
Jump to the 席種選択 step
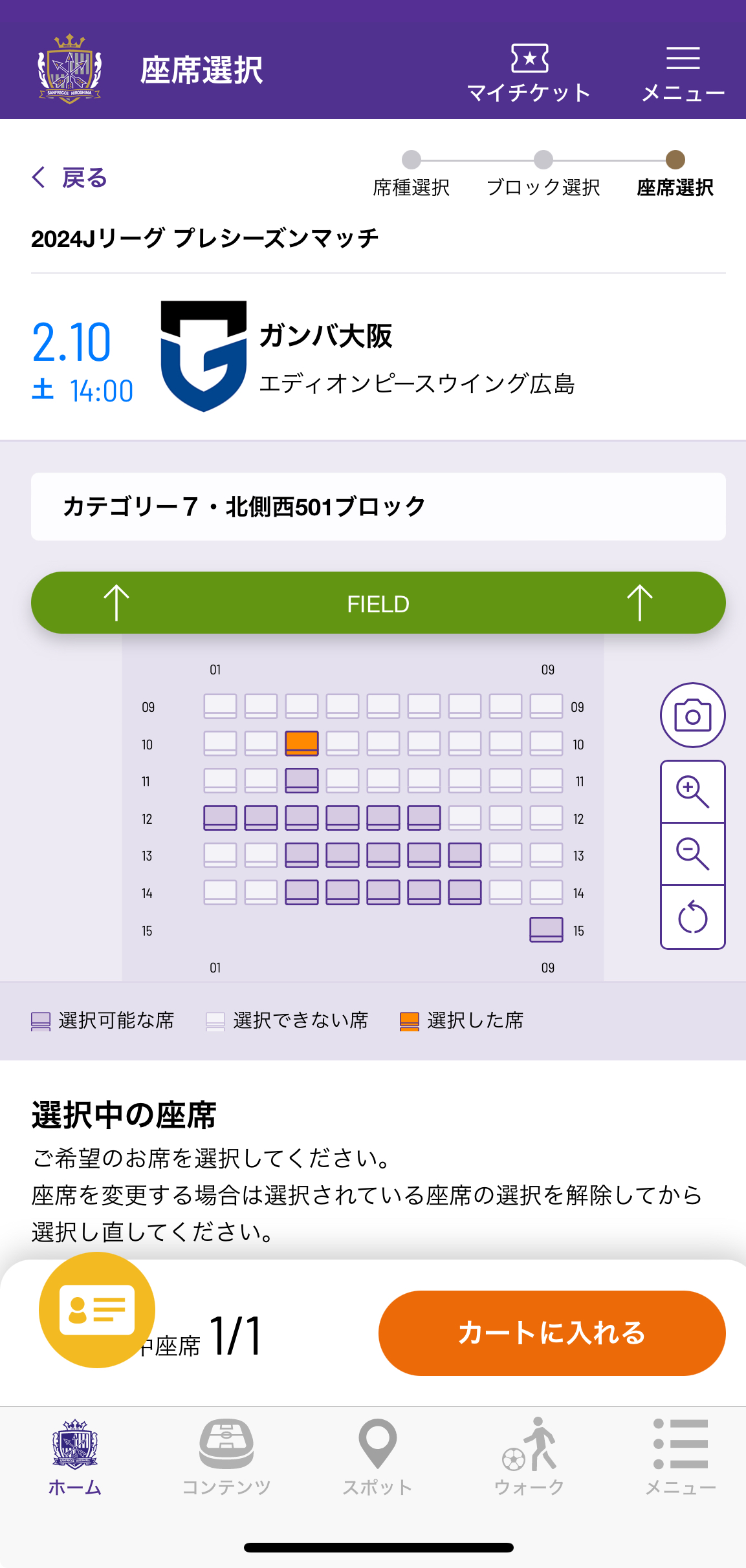(x=411, y=175)
